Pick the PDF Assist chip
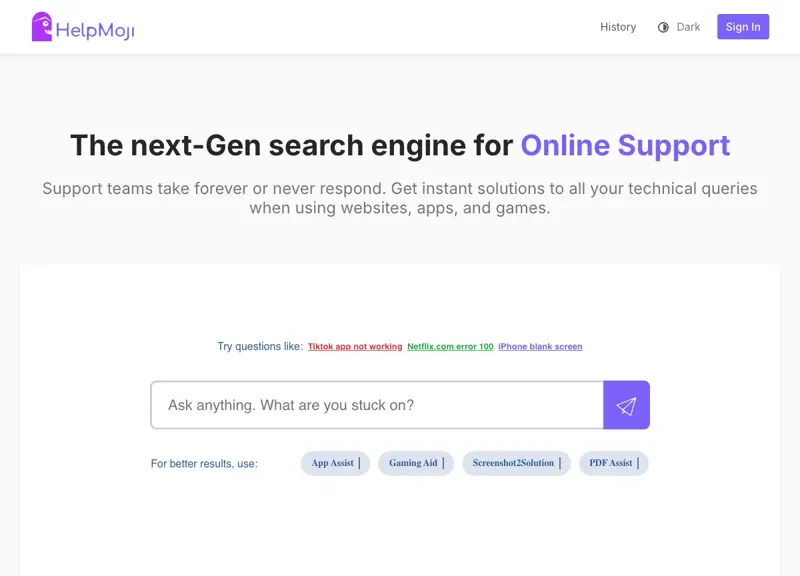This screenshot has height=576, width=800. point(613,463)
